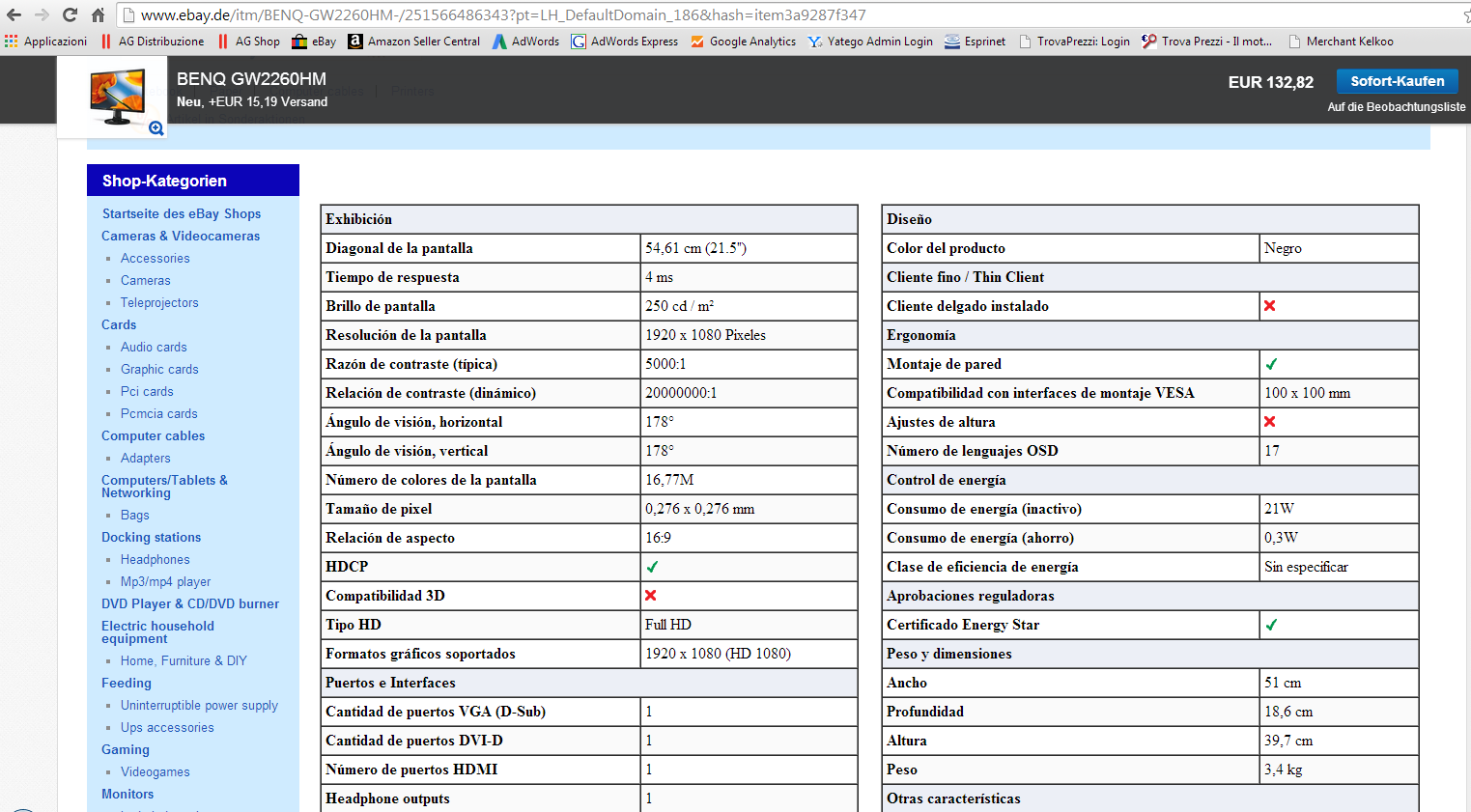
Task: Click the contrast value 20000000:1
Action: coord(681,393)
